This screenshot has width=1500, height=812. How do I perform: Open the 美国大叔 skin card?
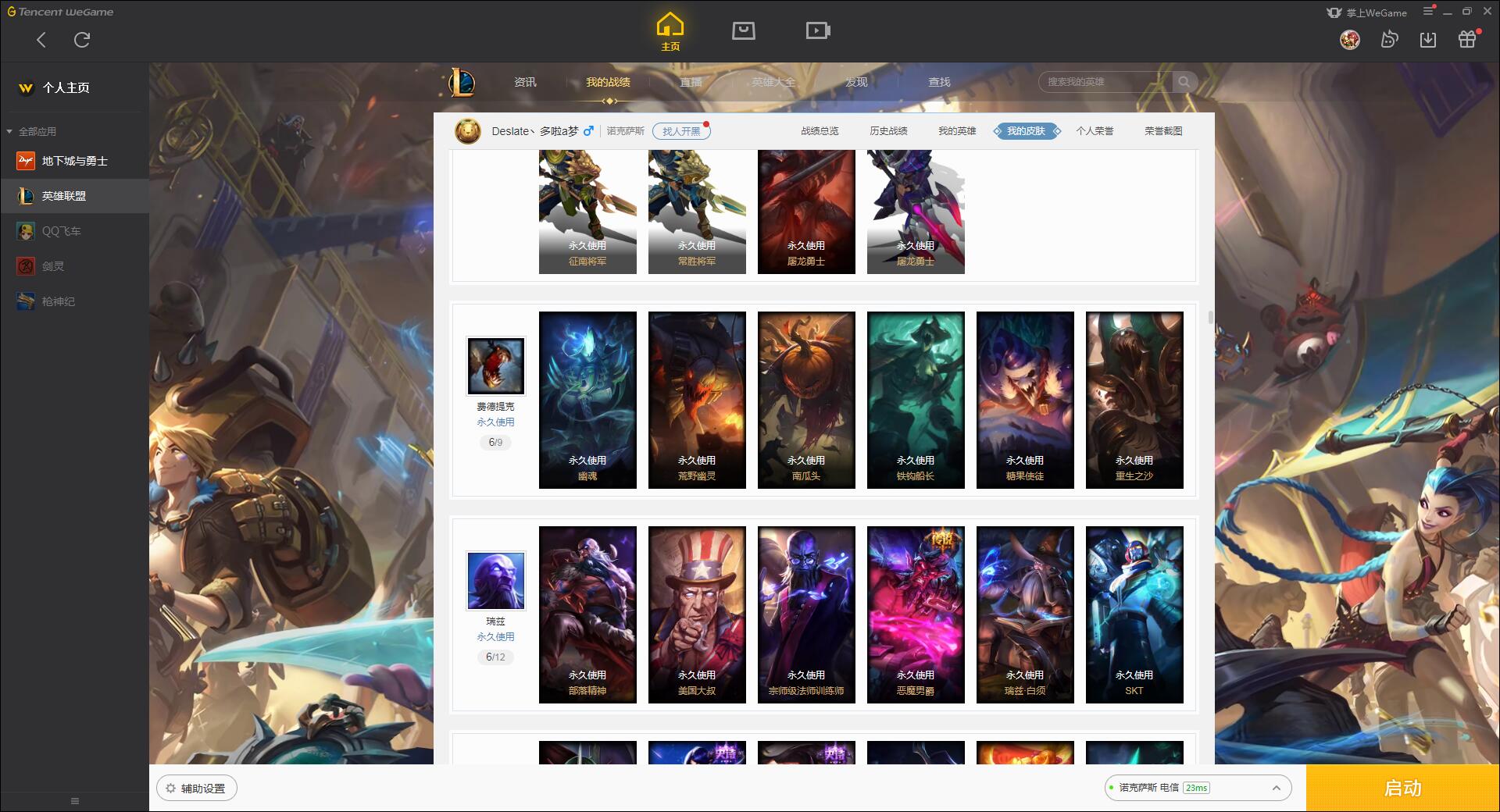[x=697, y=614]
